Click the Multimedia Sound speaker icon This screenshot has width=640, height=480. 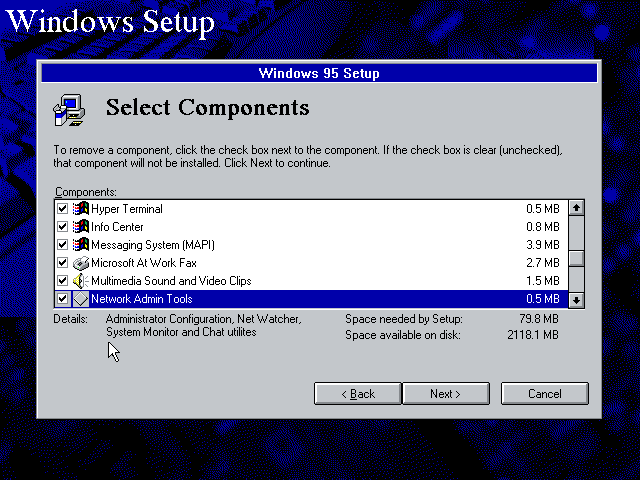point(81,280)
